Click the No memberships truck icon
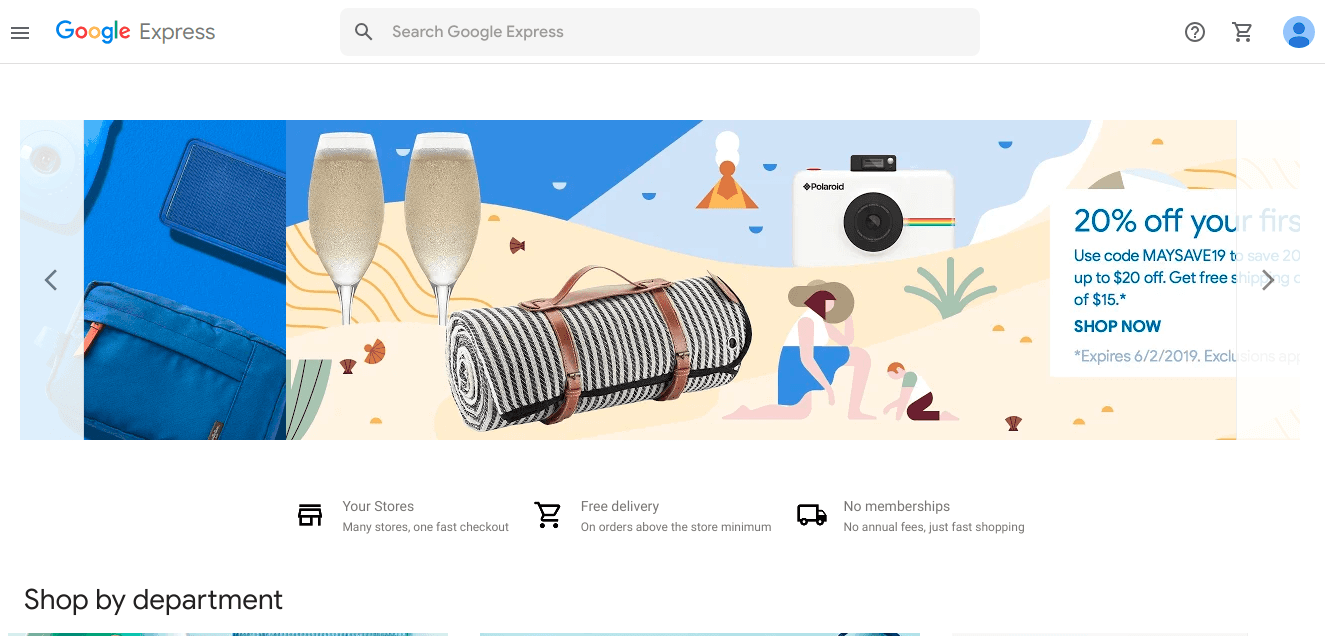 click(811, 514)
